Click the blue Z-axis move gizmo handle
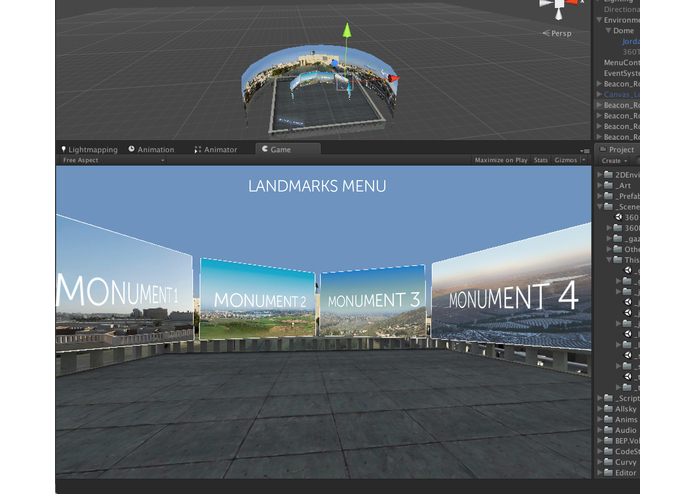This screenshot has width=695, height=494. click(335, 64)
